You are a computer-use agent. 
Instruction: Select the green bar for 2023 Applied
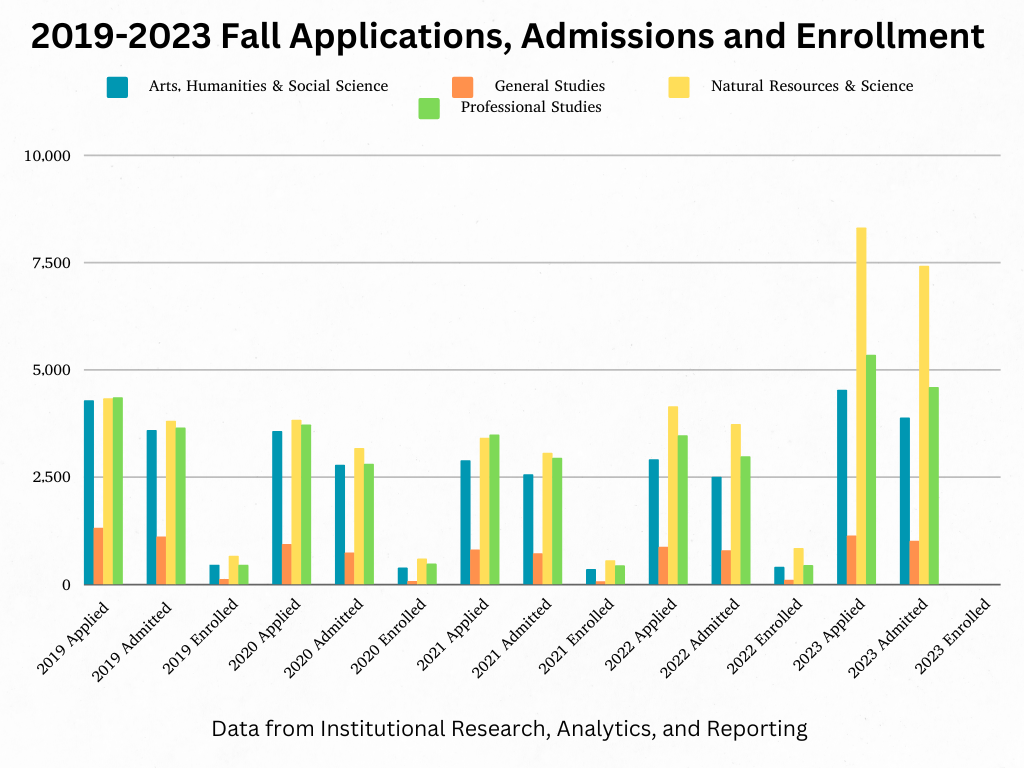click(x=871, y=469)
